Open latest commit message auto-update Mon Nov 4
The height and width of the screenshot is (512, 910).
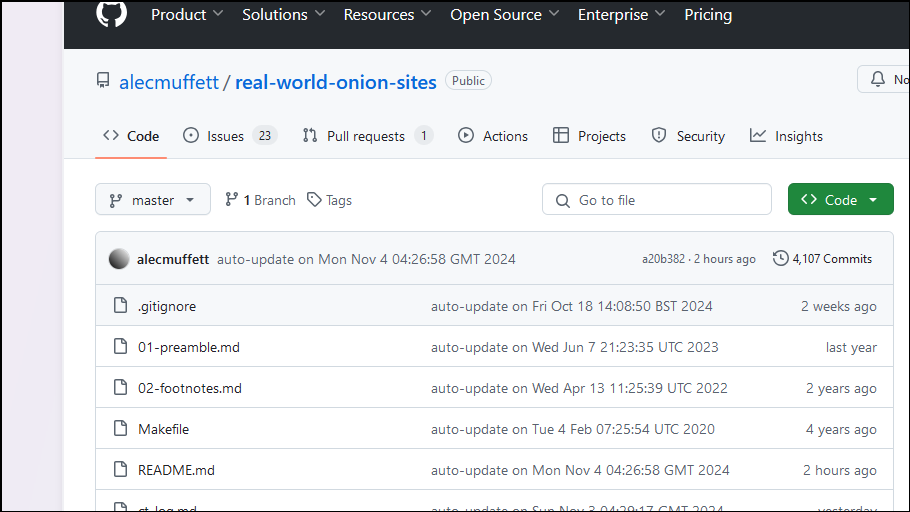coord(366,259)
